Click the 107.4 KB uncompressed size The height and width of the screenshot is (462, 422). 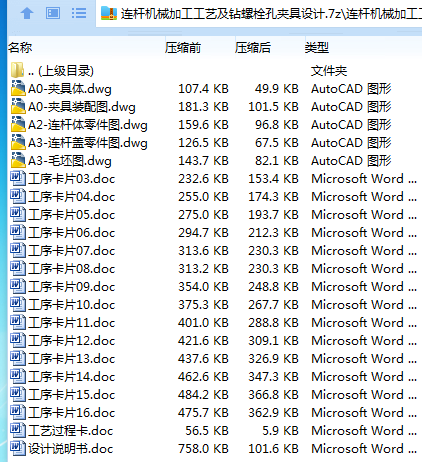coord(203,89)
